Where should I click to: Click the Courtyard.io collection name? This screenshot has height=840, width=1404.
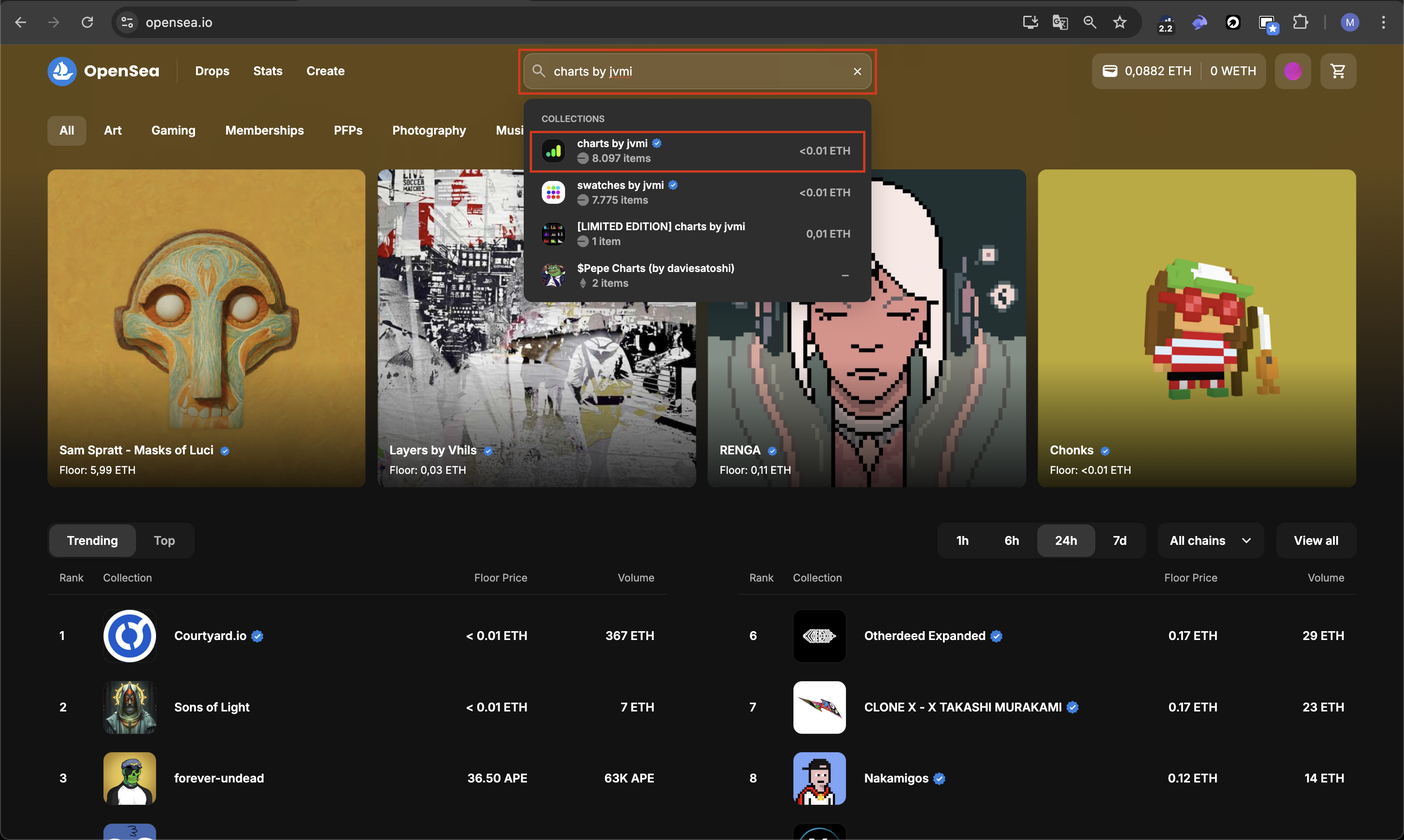tap(210, 636)
